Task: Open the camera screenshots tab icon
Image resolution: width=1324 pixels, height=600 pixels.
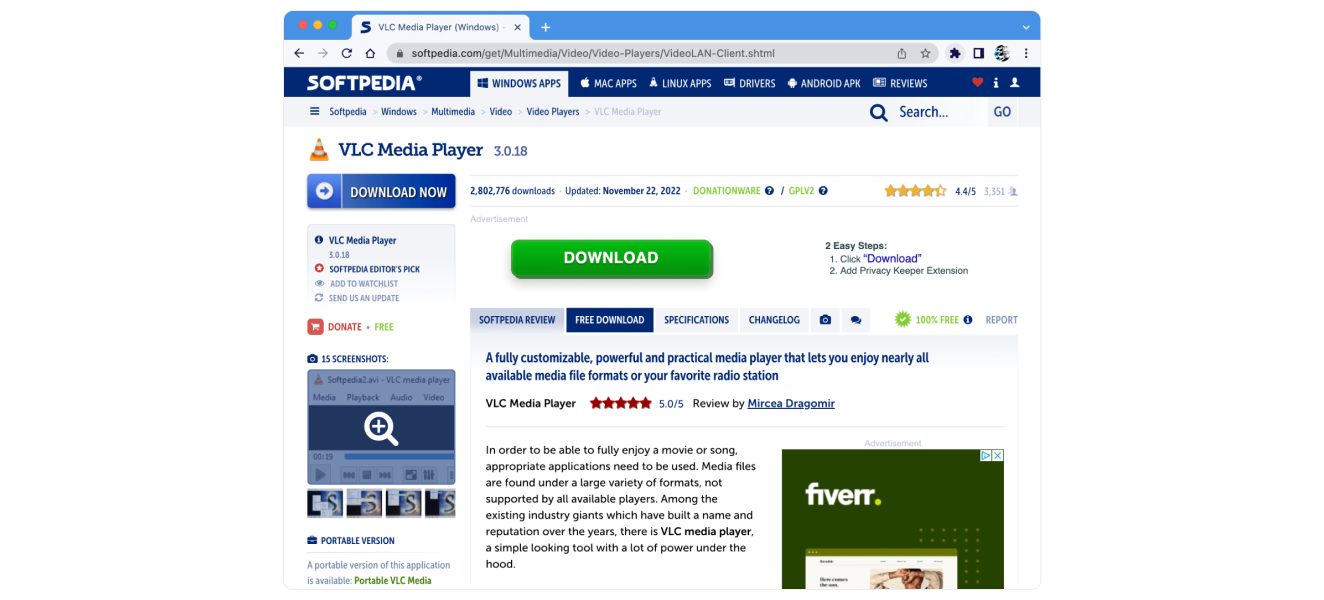Action: point(825,320)
